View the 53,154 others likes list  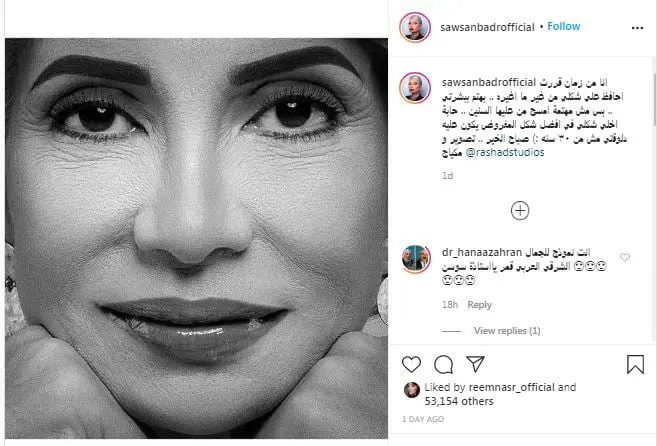click(459, 402)
